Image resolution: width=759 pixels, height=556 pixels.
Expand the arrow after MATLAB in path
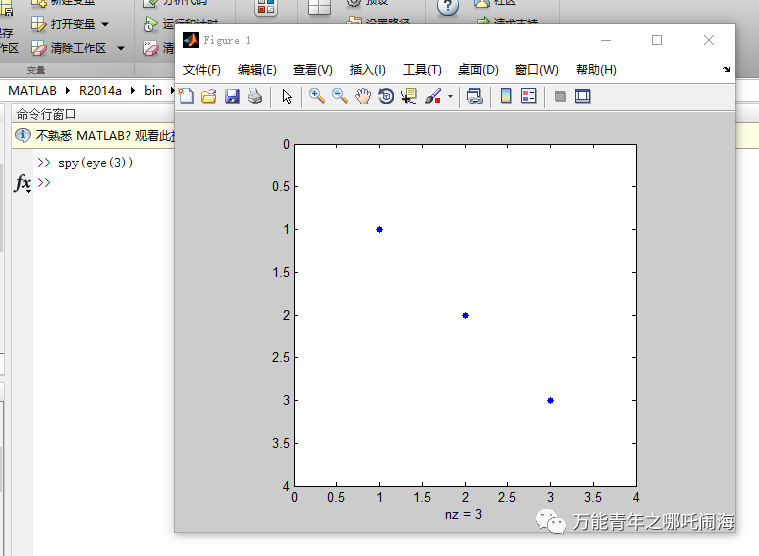[68, 90]
